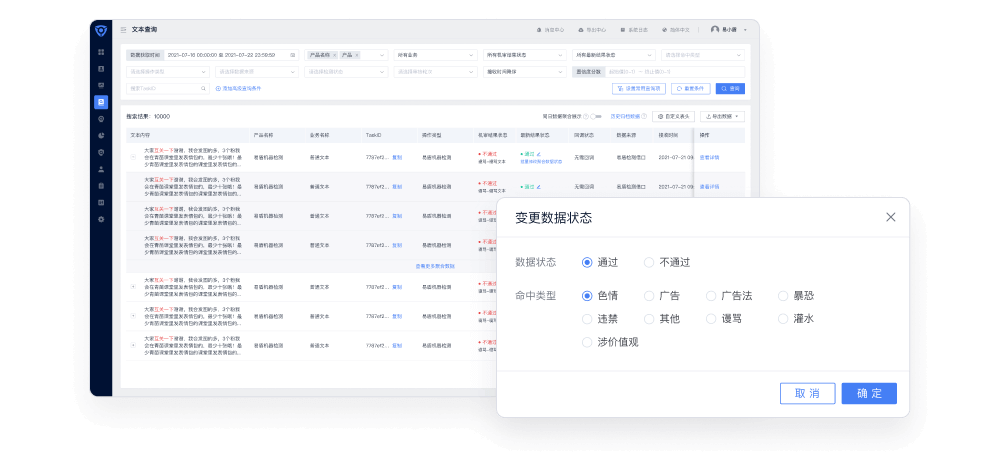Click the blue 查询 search button
The height and width of the screenshot is (467, 1000).
730,89
